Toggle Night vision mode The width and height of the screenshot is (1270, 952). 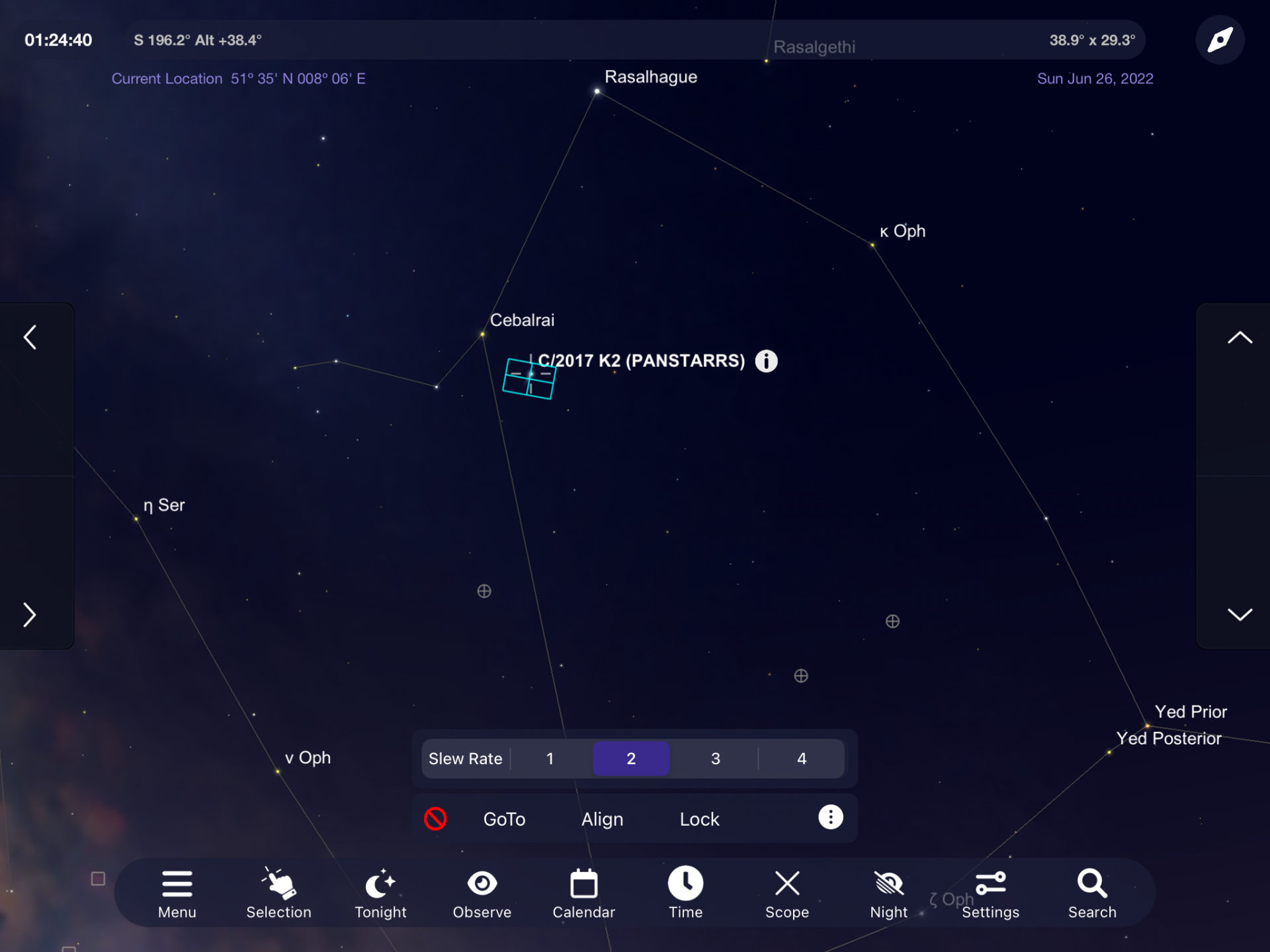click(889, 894)
